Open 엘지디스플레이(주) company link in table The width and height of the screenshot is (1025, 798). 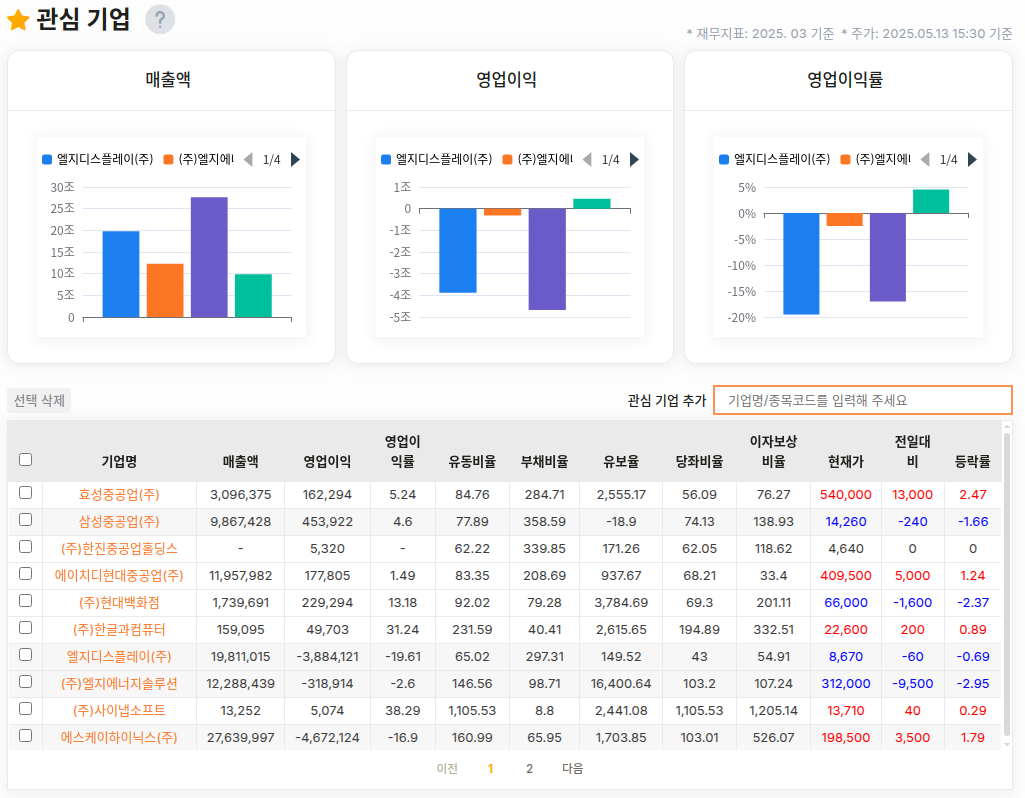point(119,656)
